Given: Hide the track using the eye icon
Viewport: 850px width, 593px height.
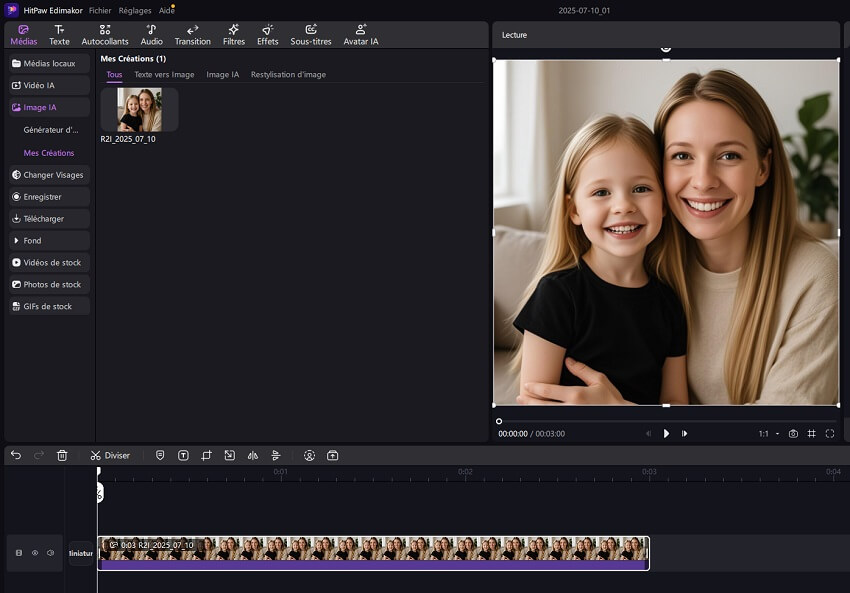Looking at the screenshot, I should click(34, 552).
